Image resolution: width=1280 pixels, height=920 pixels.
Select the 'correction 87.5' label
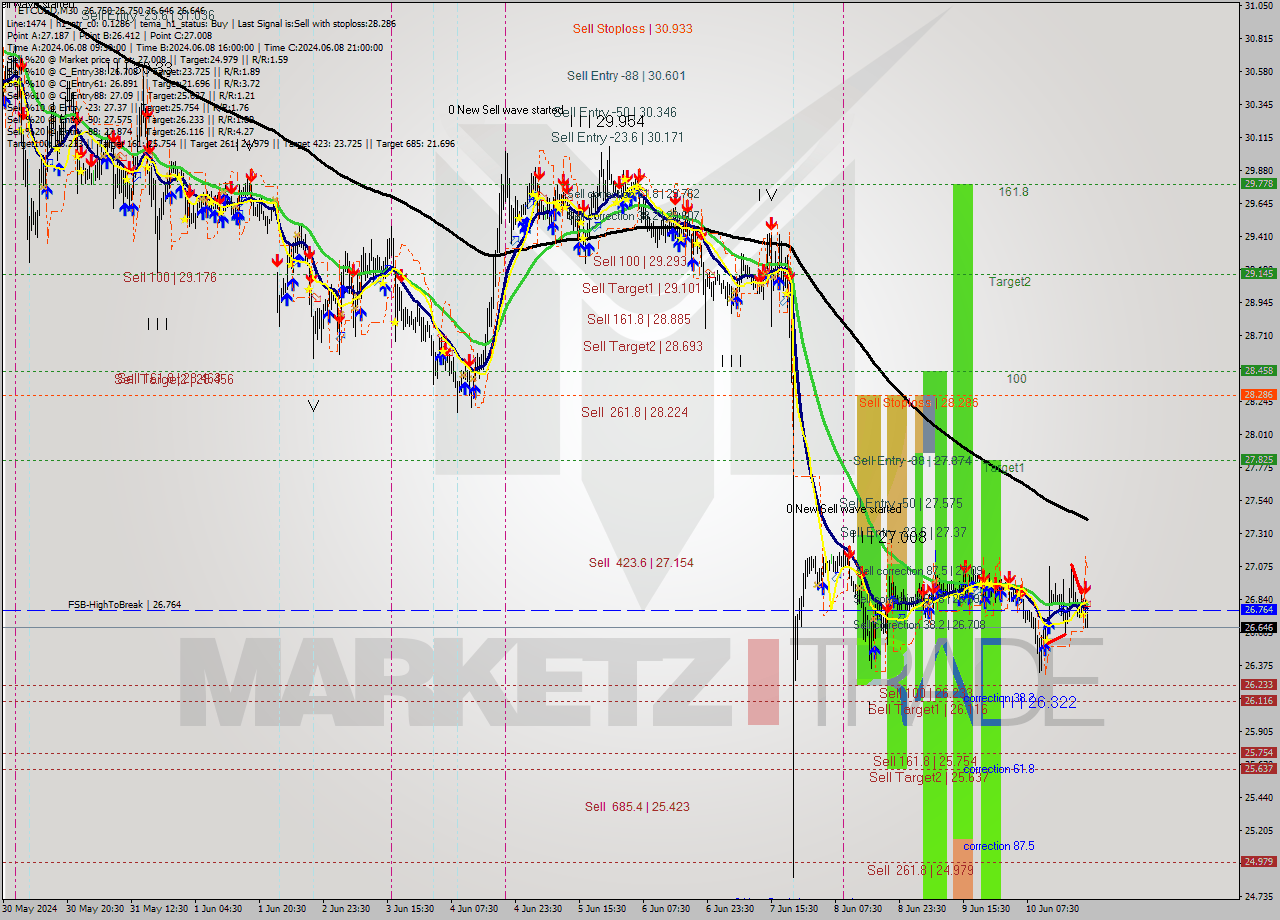[999, 846]
